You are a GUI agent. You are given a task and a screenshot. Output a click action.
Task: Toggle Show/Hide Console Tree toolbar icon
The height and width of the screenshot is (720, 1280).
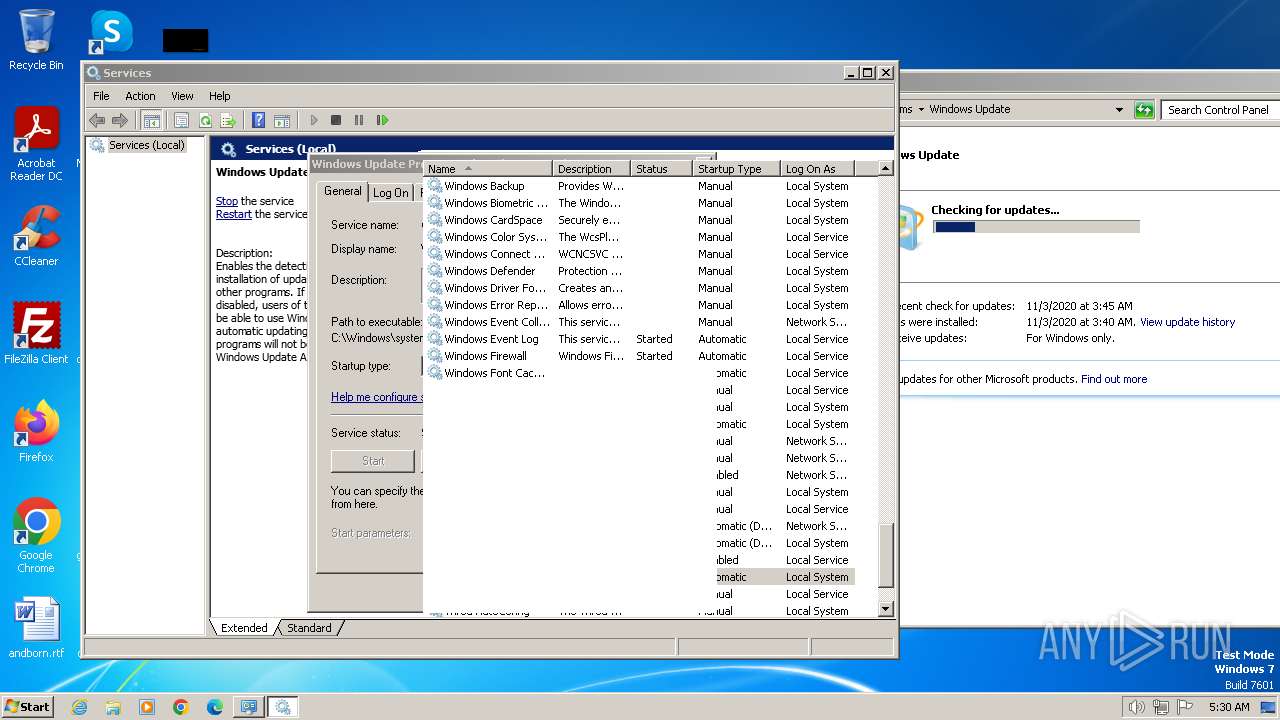point(152,120)
